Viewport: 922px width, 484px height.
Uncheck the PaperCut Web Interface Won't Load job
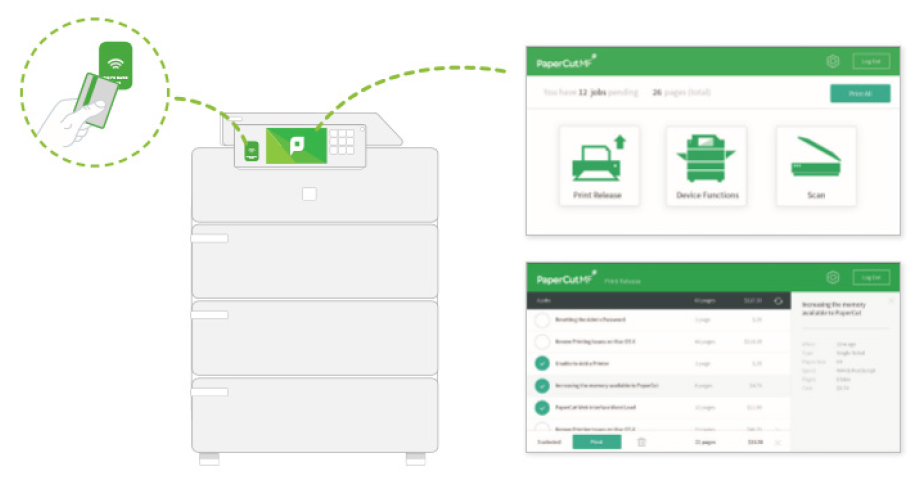coord(542,407)
